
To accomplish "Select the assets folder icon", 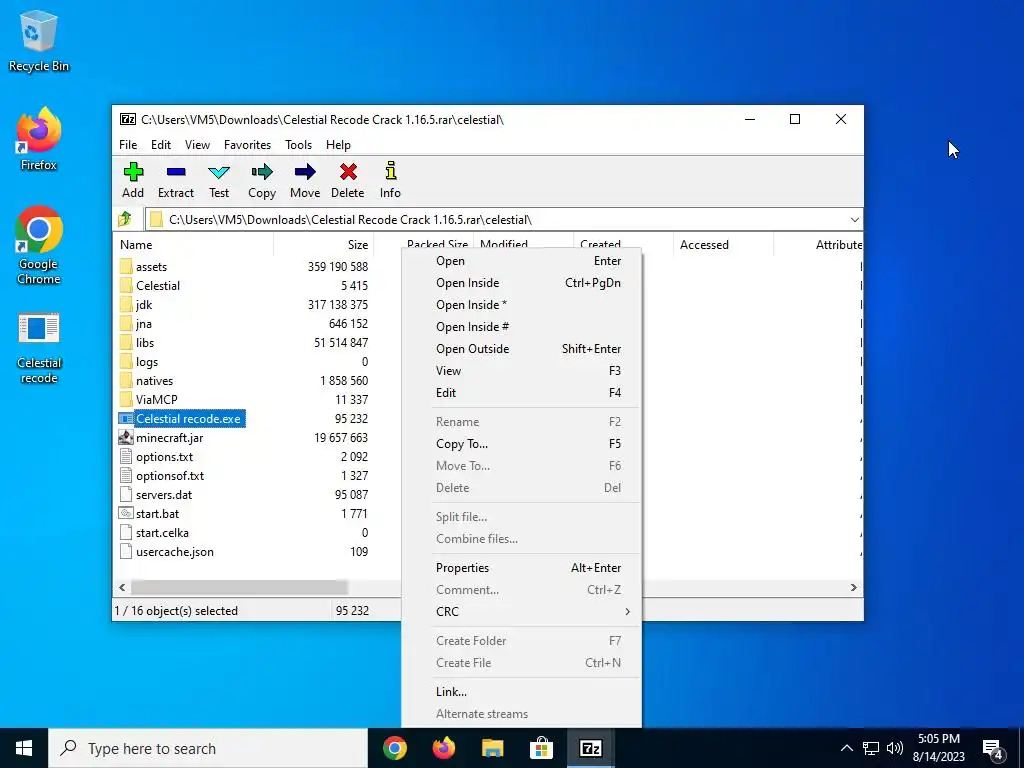I will 126,266.
